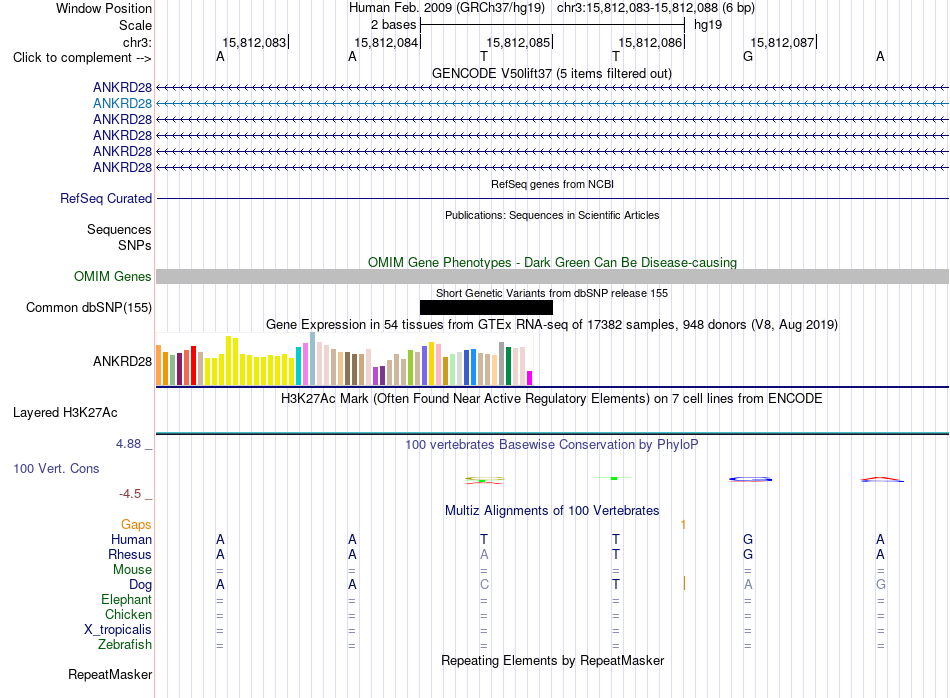950x698 pixels.
Task: Click the Scale track label
Action: pyautogui.click(x=135, y=25)
